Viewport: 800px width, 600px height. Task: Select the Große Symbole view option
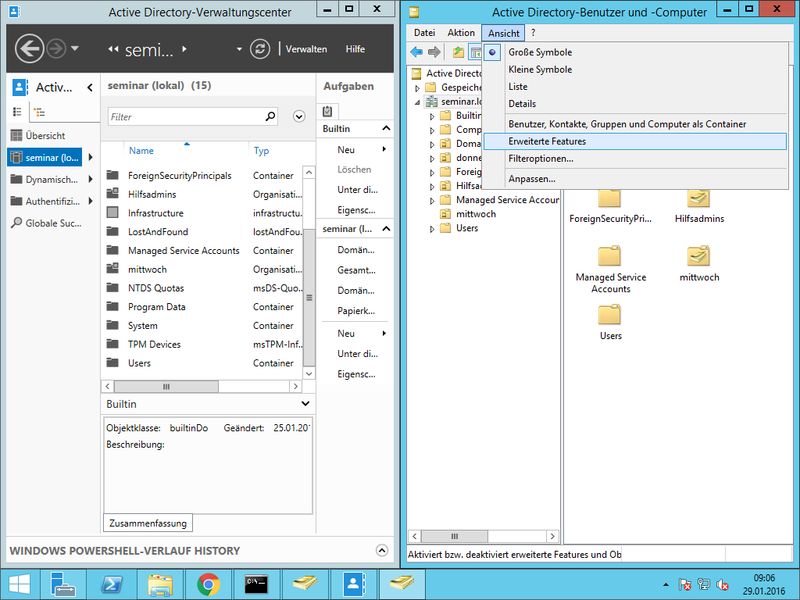point(540,52)
